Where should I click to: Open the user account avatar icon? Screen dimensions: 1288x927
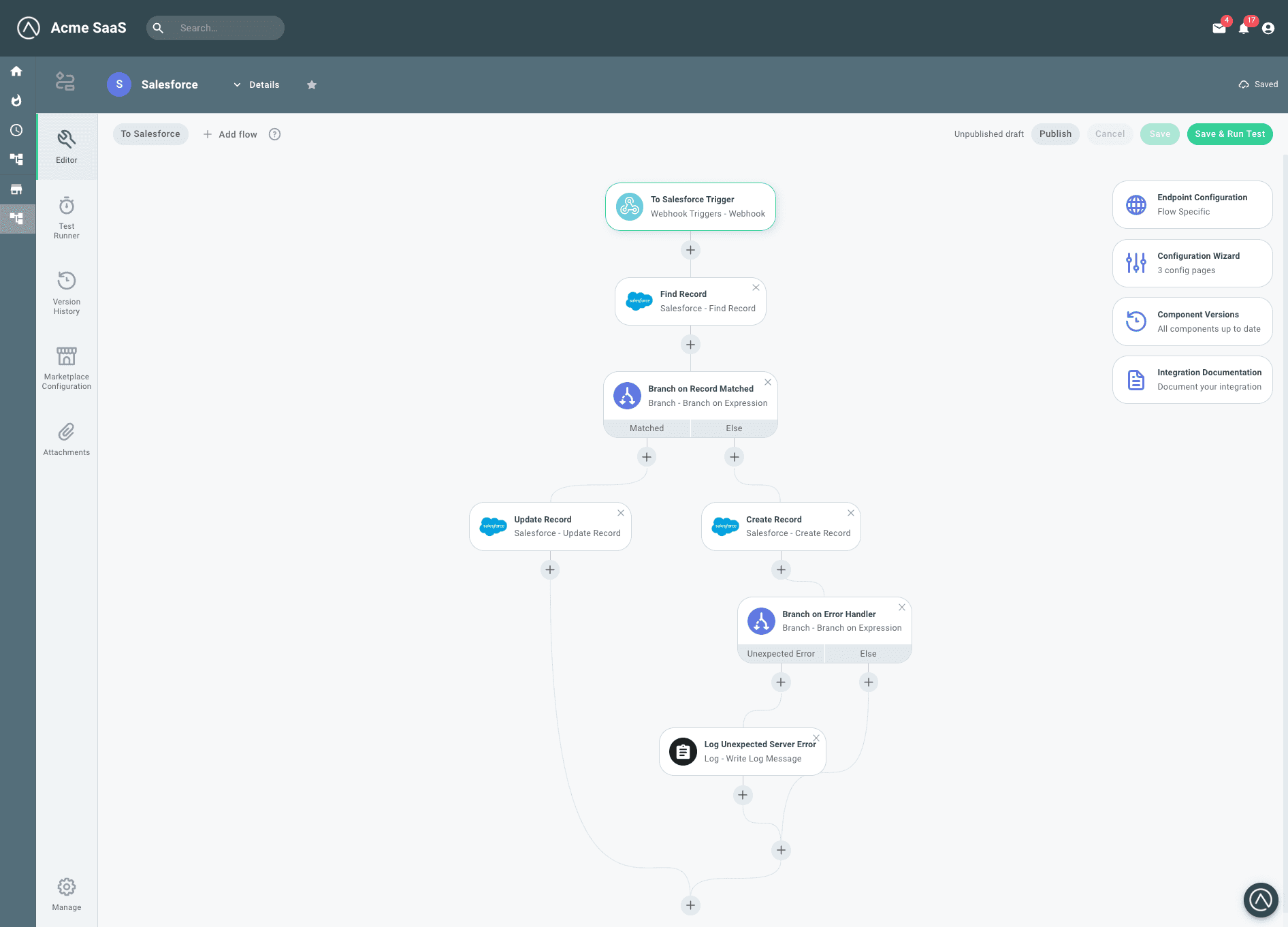(1268, 28)
